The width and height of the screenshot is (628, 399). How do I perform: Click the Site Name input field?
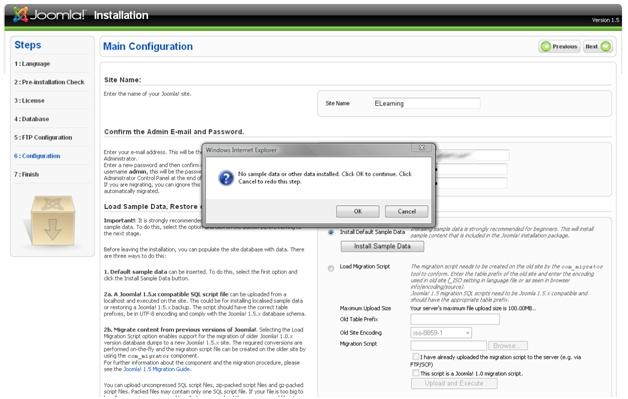[x=426, y=103]
